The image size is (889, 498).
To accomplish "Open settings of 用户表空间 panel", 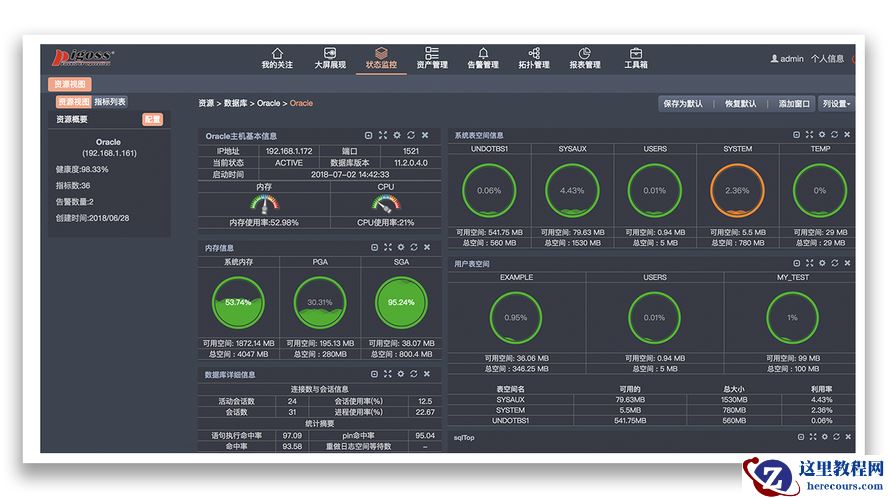I will pos(822,263).
